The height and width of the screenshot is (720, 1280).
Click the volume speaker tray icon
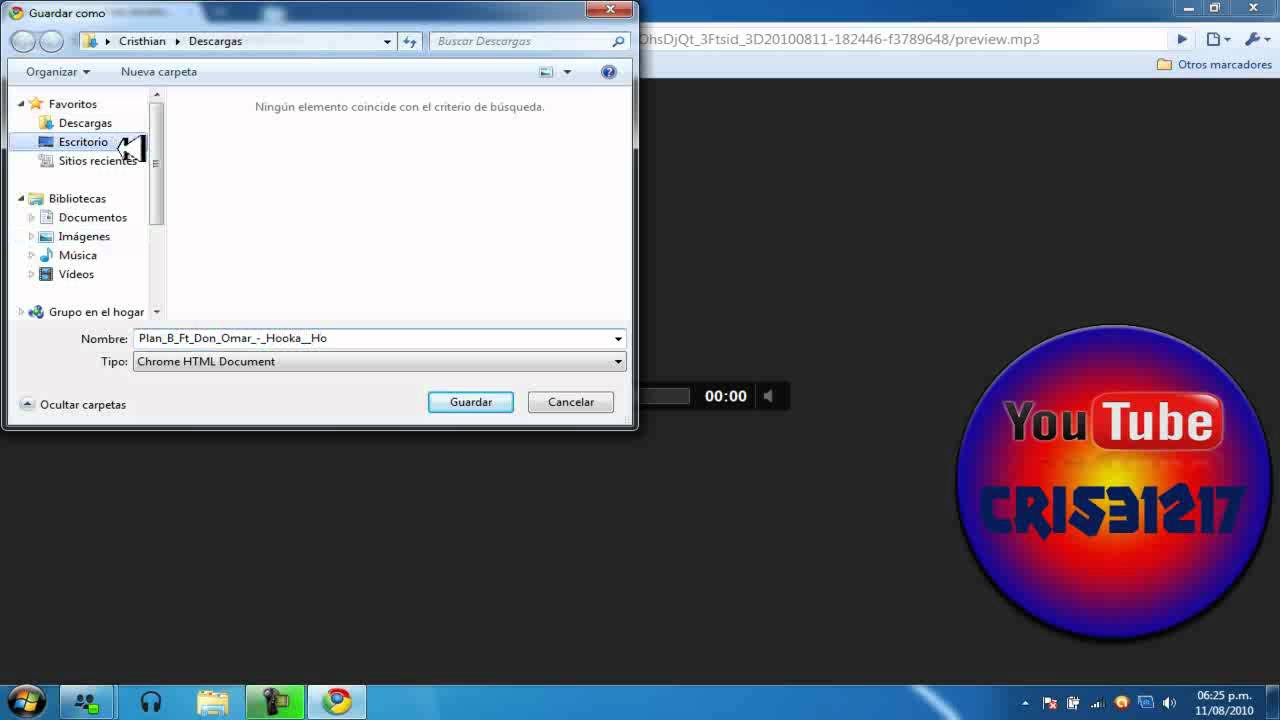[x=1169, y=703]
